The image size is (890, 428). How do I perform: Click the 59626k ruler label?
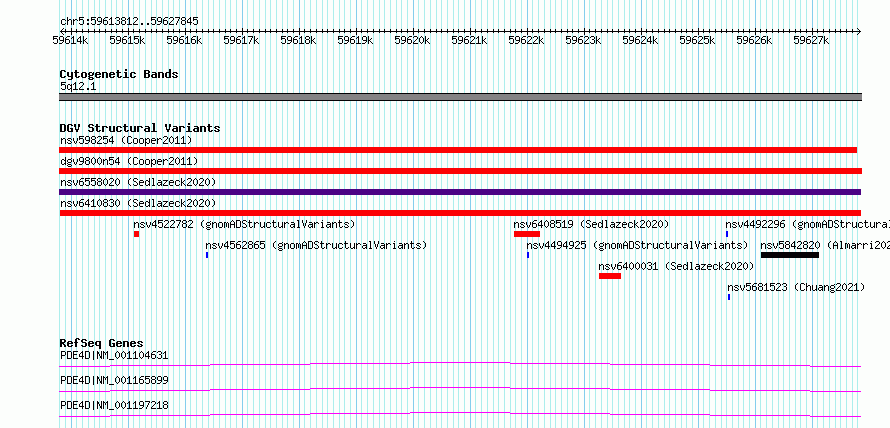pos(754,40)
